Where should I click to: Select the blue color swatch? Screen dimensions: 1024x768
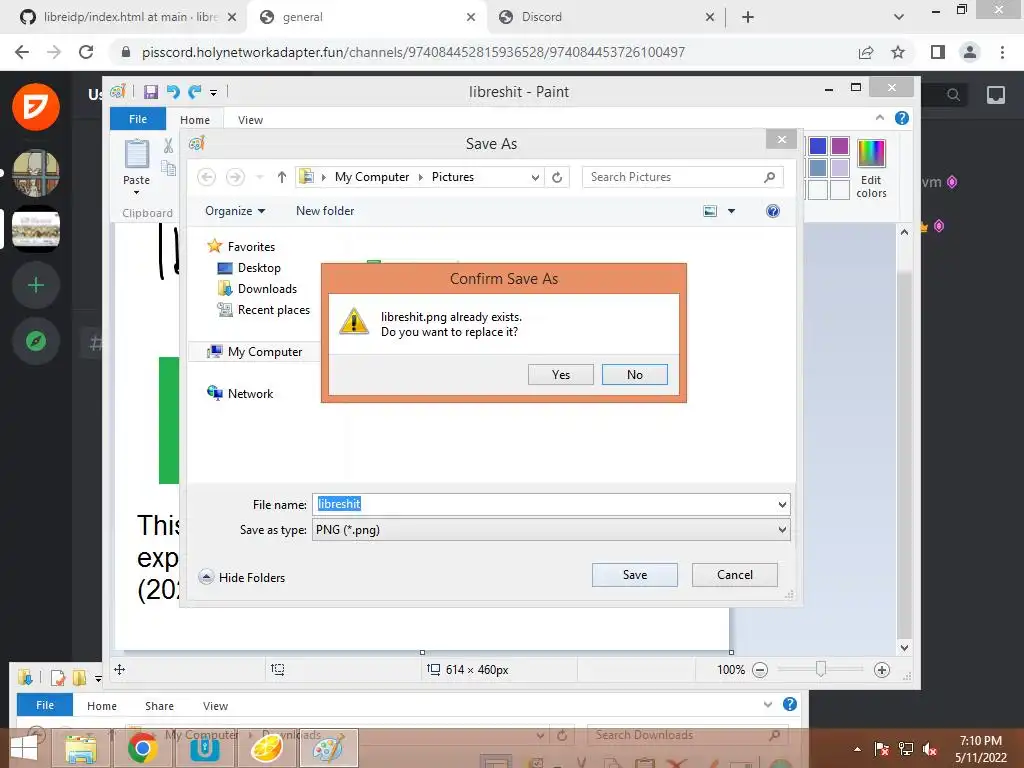click(x=818, y=146)
